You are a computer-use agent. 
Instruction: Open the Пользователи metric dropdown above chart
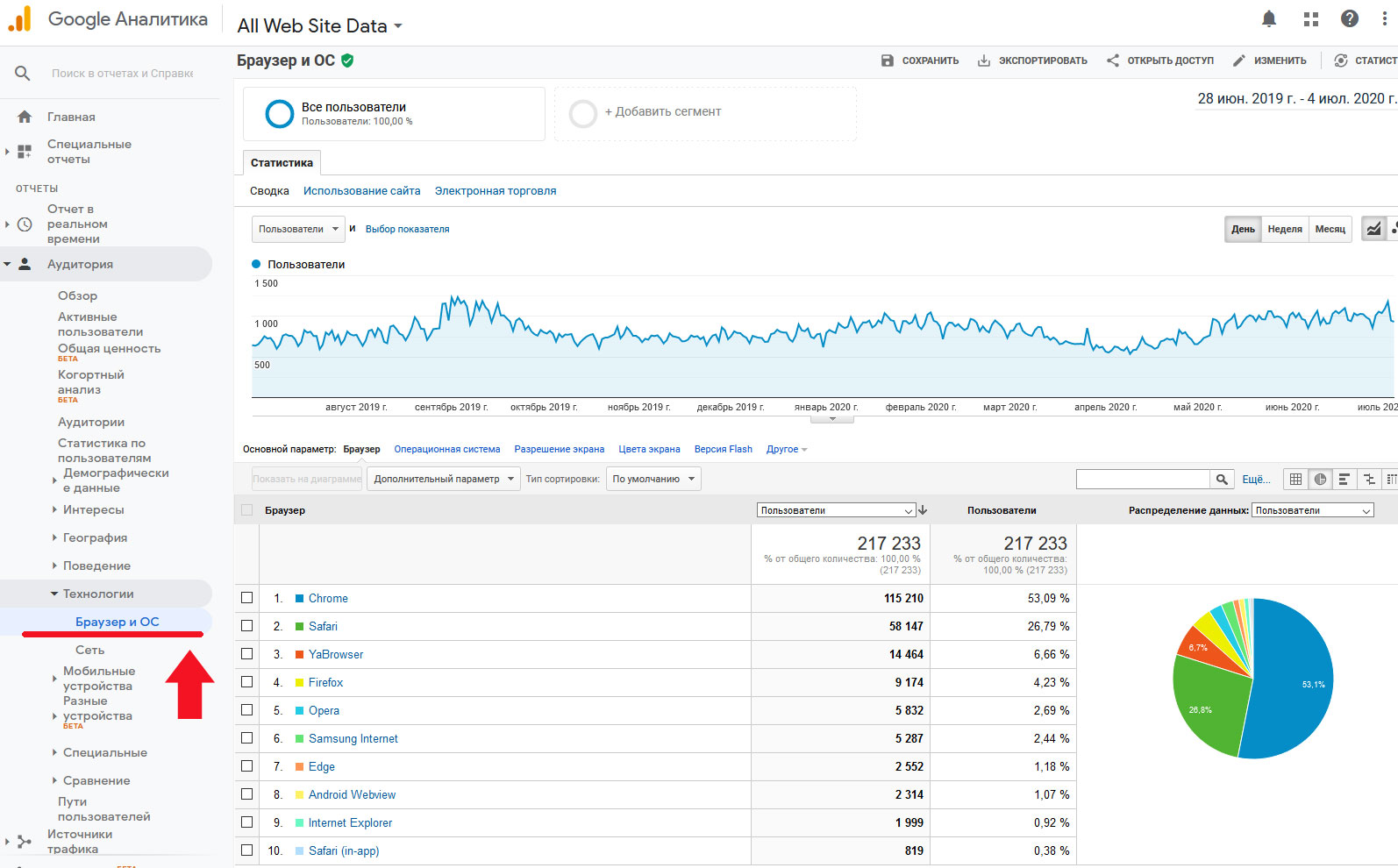tap(298, 229)
